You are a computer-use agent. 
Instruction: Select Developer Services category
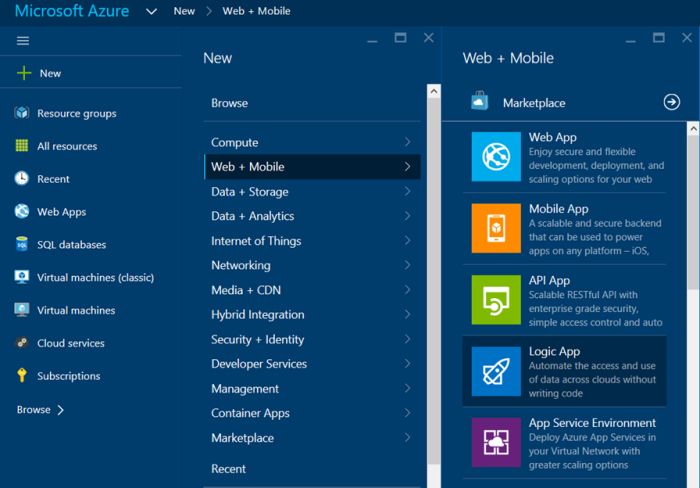pyautogui.click(x=312, y=363)
